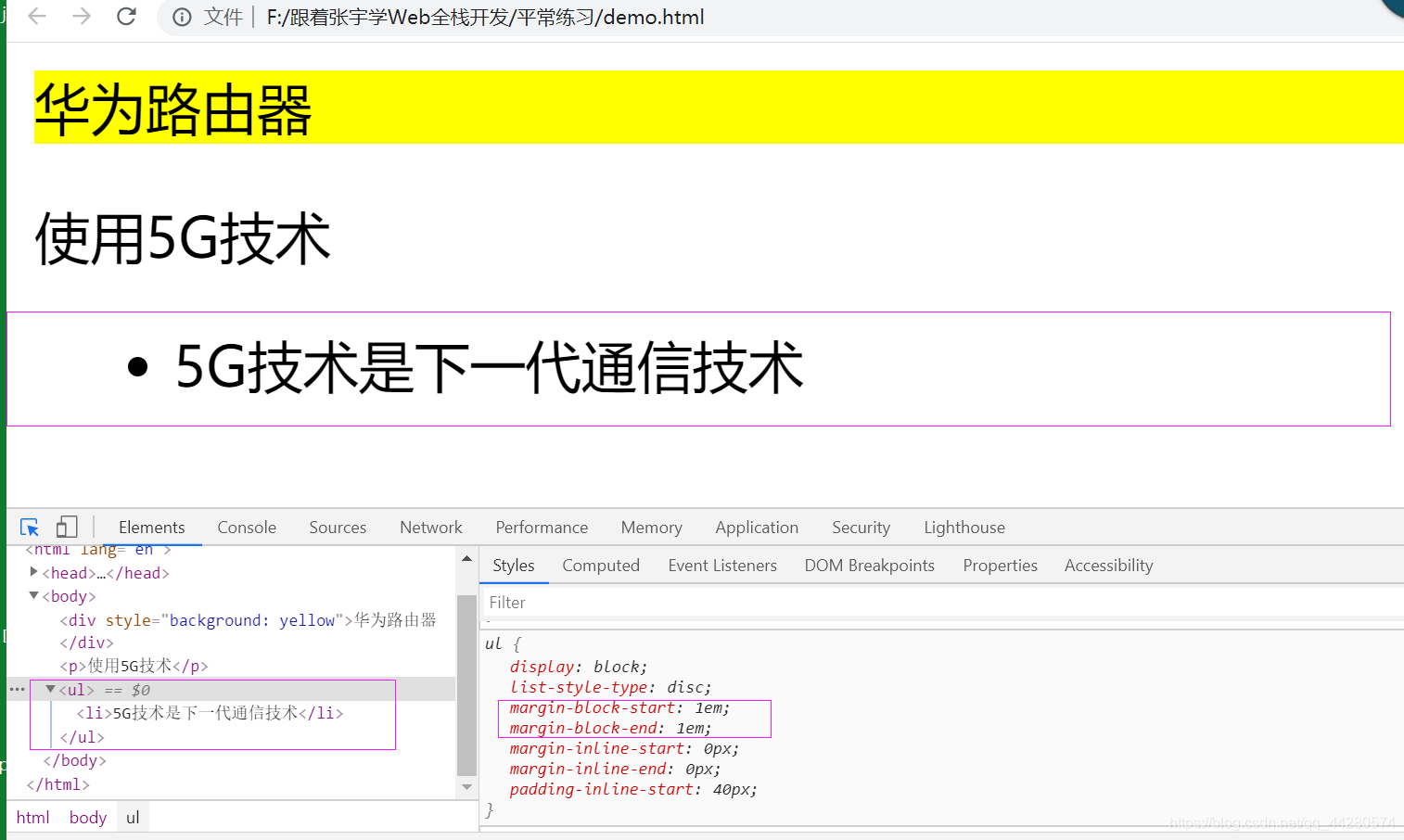The image size is (1404, 840).
Task: Select the closing /ul tag row
Action: point(82,737)
